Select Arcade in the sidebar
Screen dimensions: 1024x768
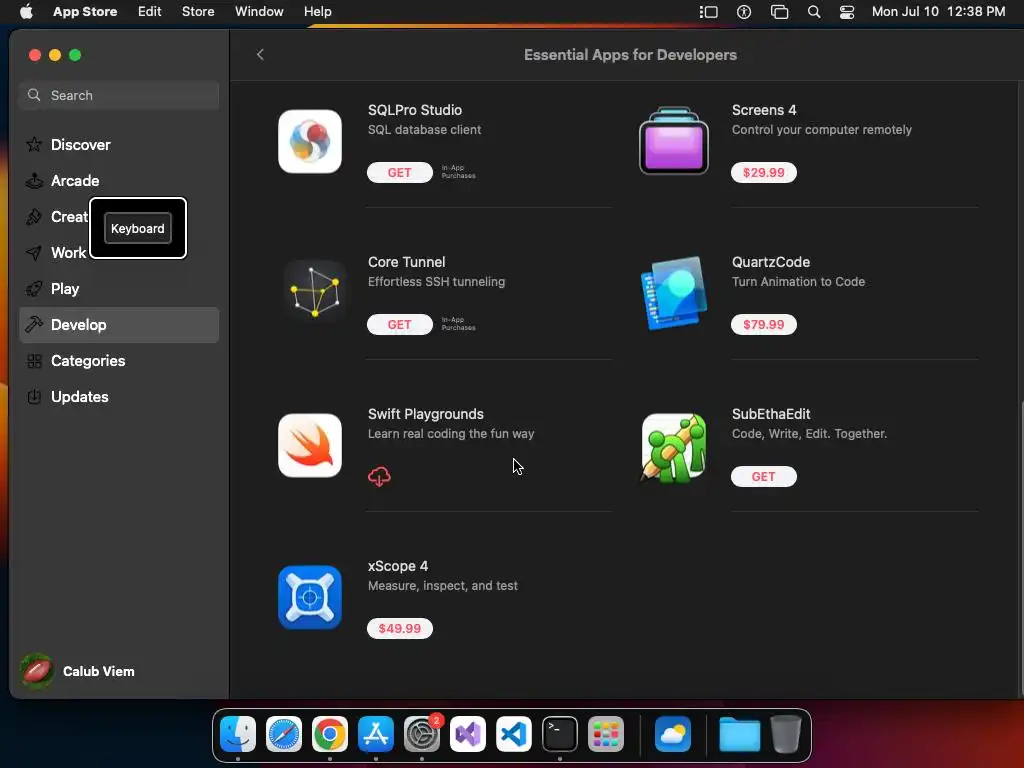(119, 181)
